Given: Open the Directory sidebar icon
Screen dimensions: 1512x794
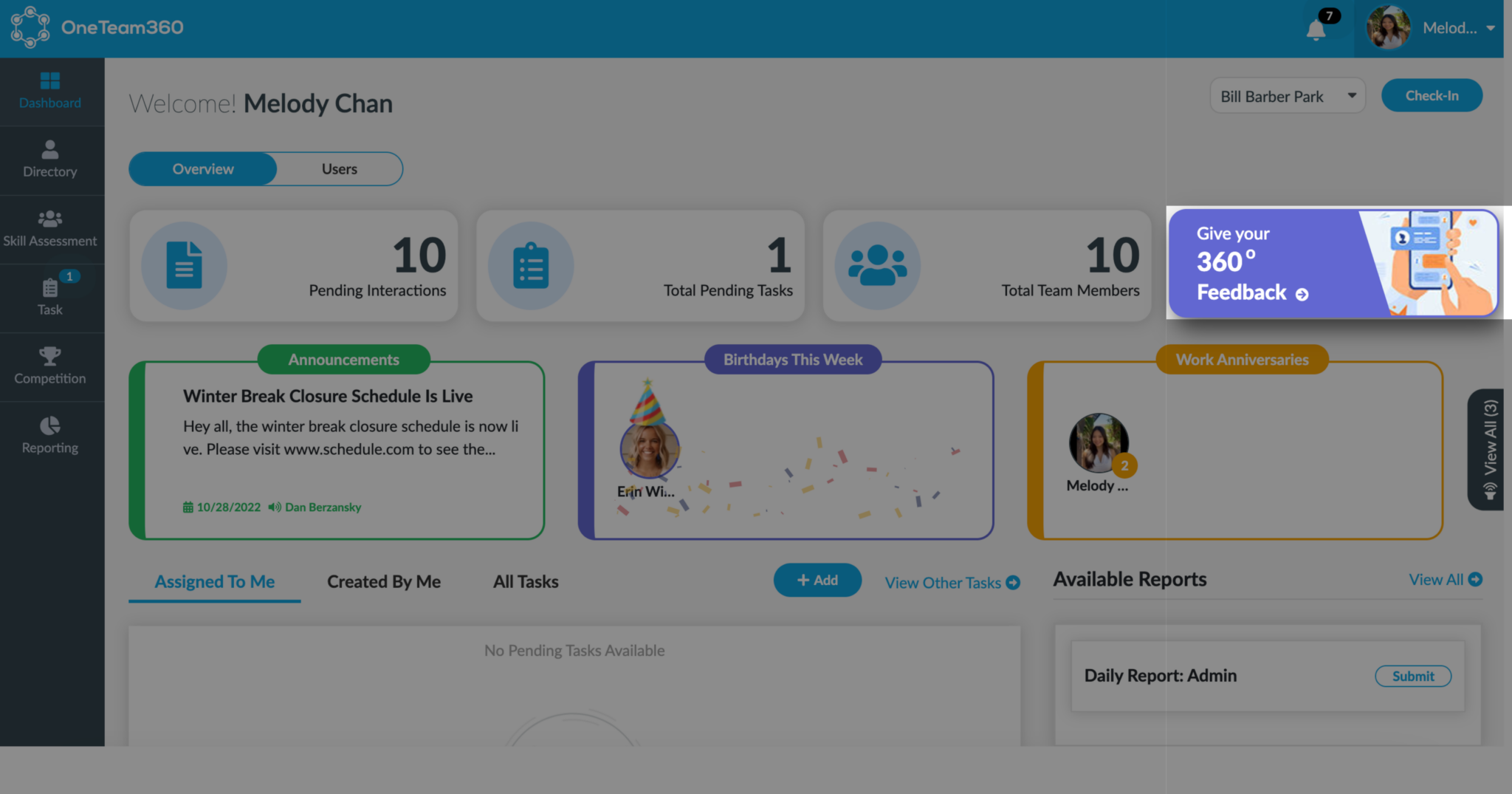Looking at the screenshot, I should (x=50, y=149).
